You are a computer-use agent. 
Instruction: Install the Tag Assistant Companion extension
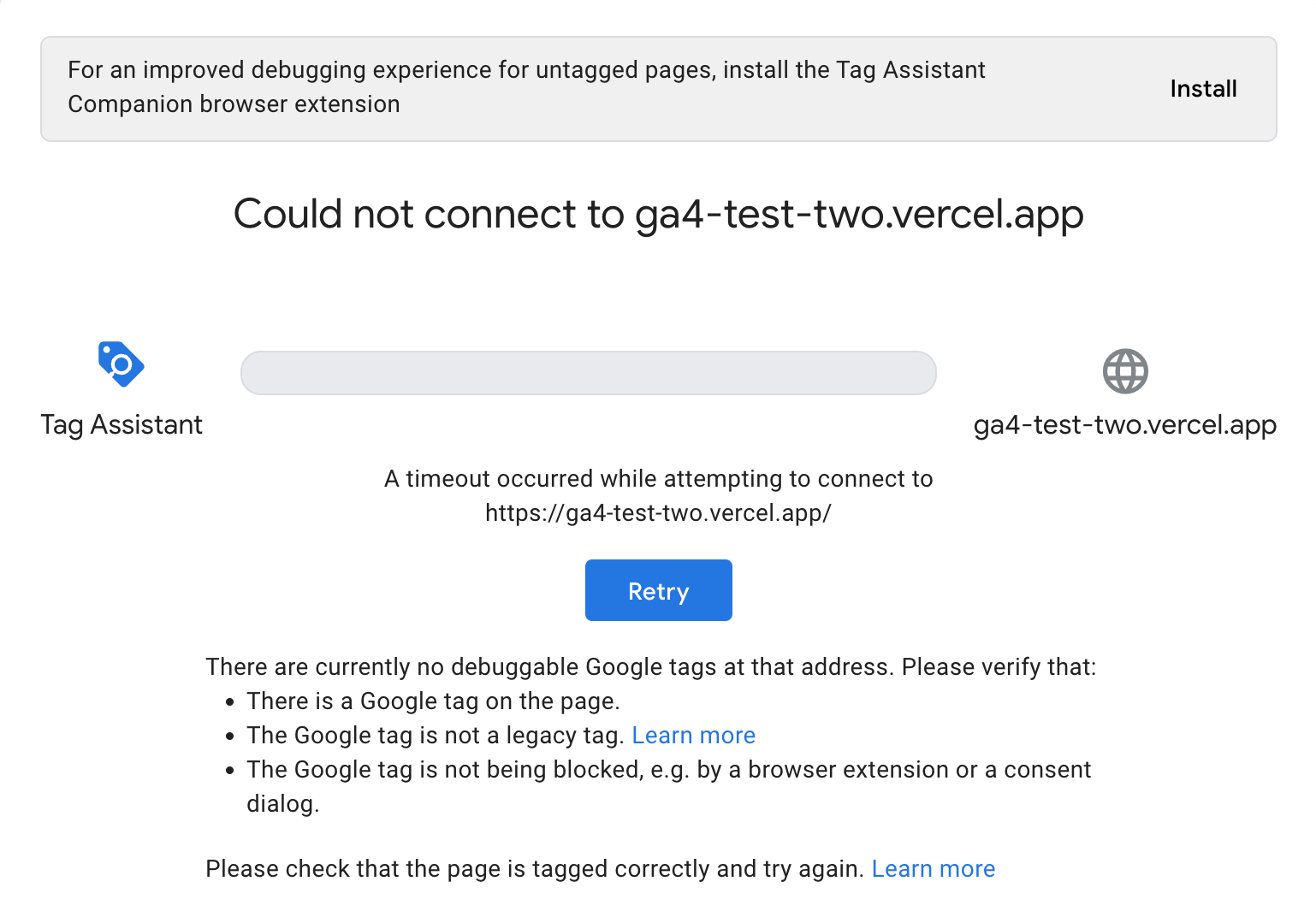pyautogui.click(x=1203, y=89)
